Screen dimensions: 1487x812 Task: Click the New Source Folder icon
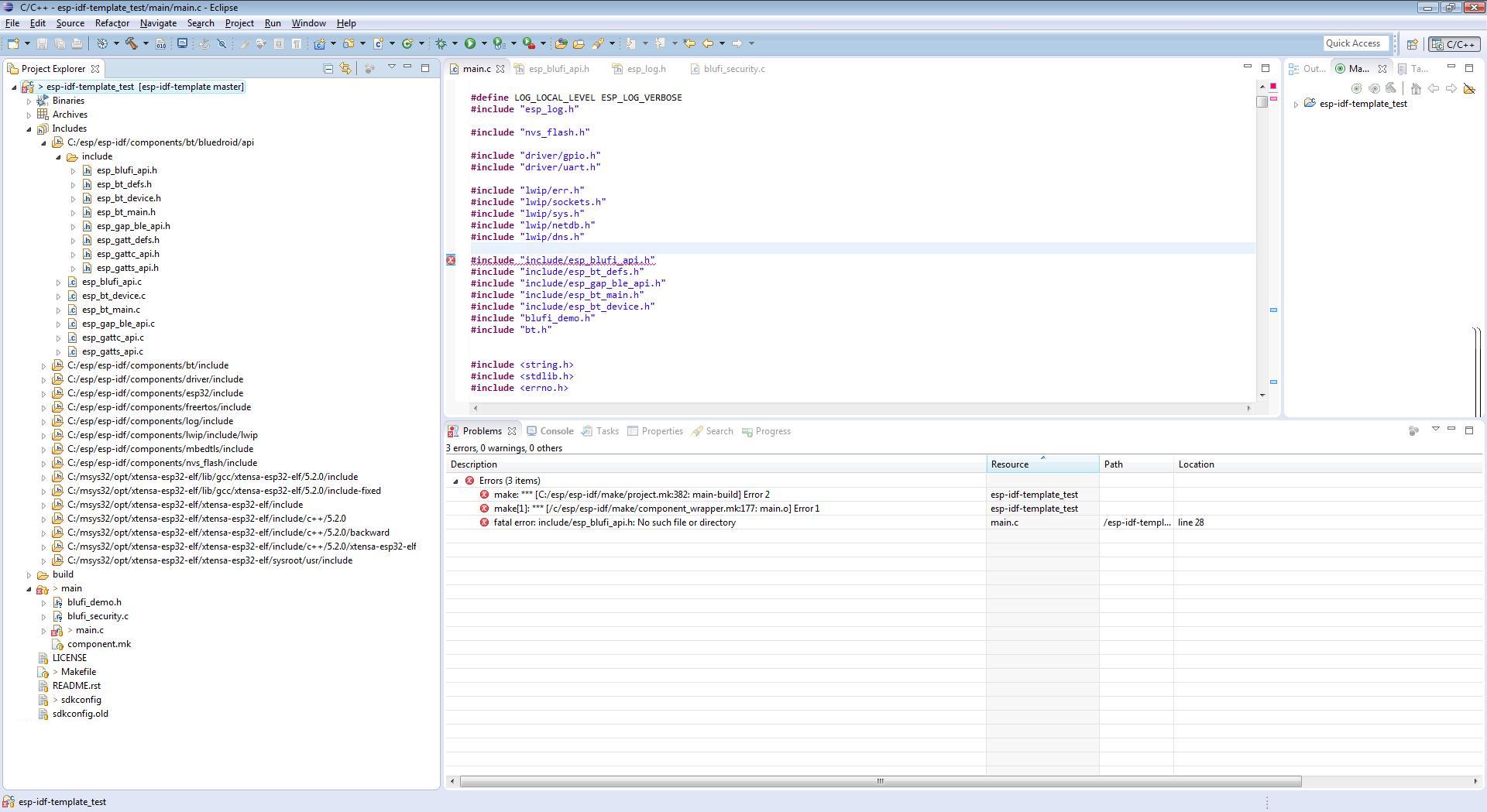[x=349, y=43]
